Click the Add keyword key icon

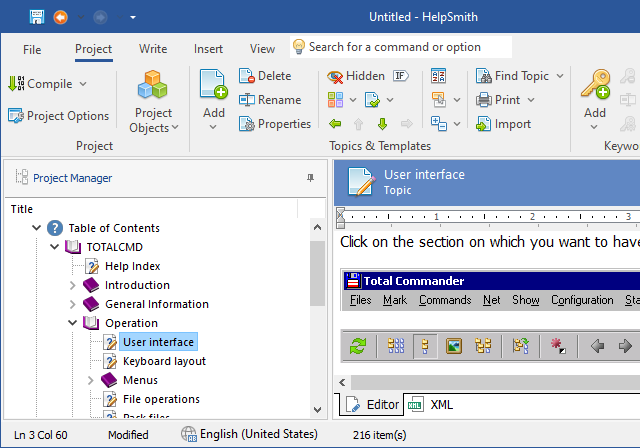pyautogui.click(x=596, y=84)
